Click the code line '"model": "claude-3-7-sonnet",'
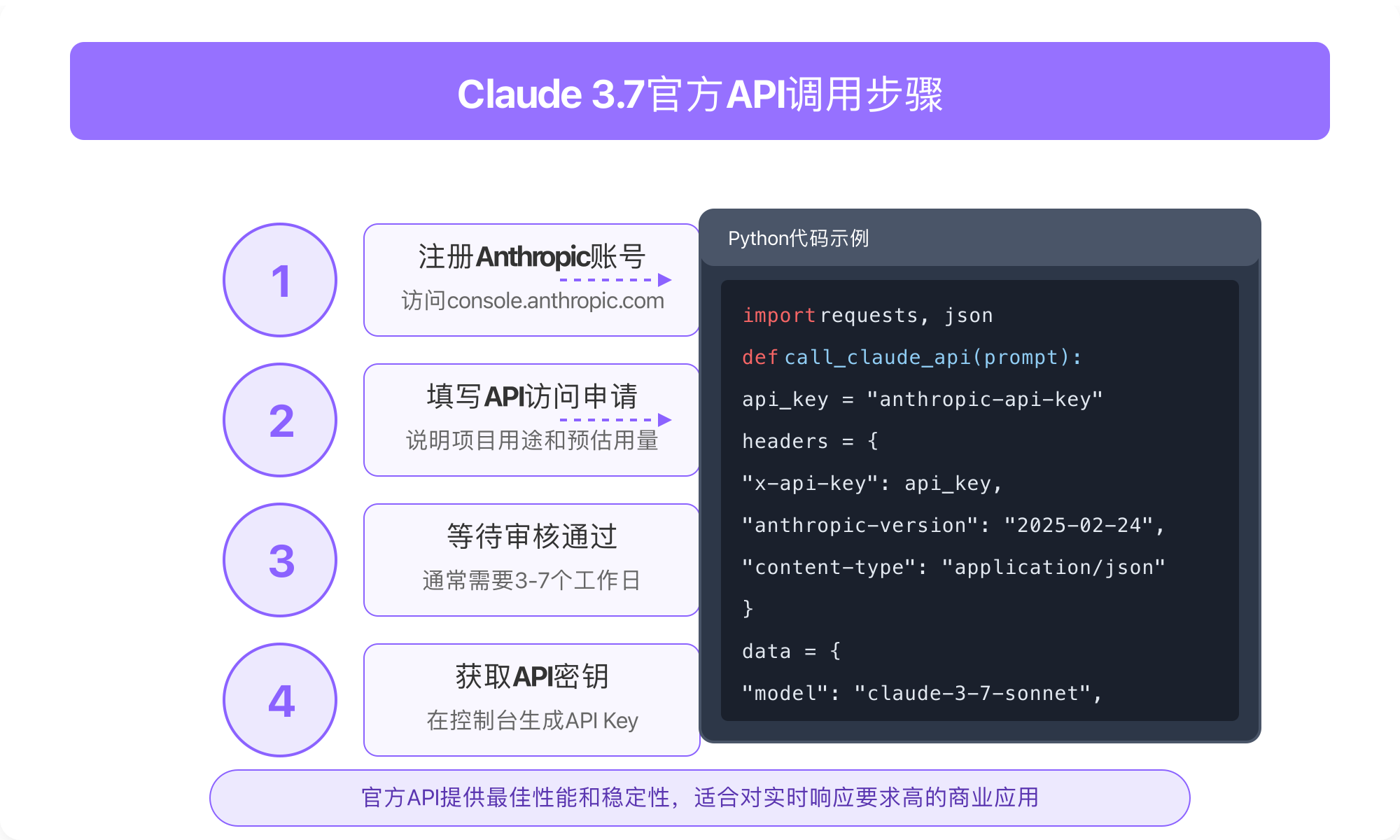The image size is (1400, 840). [x=922, y=694]
